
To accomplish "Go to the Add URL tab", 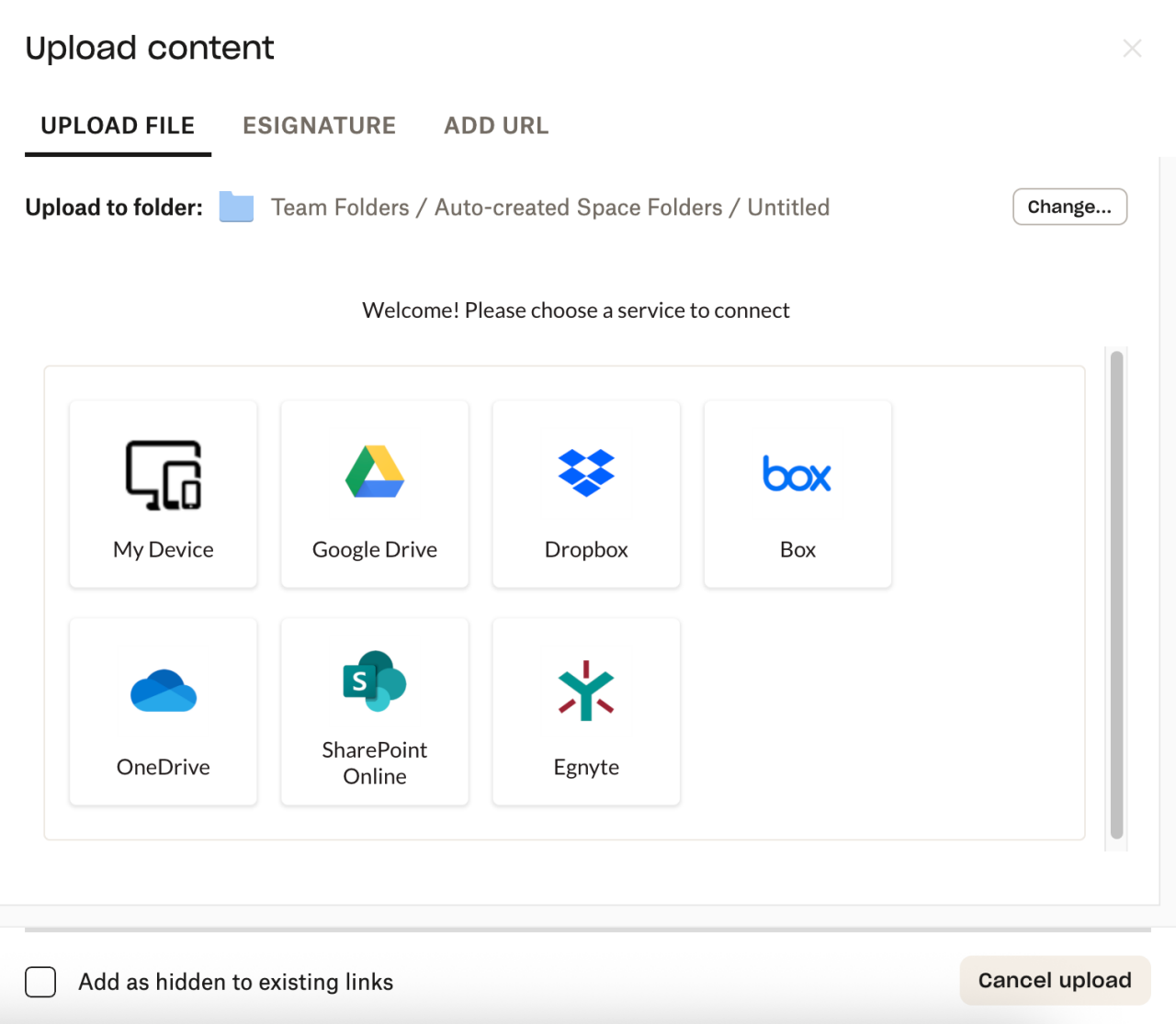I will pos(496,126).
